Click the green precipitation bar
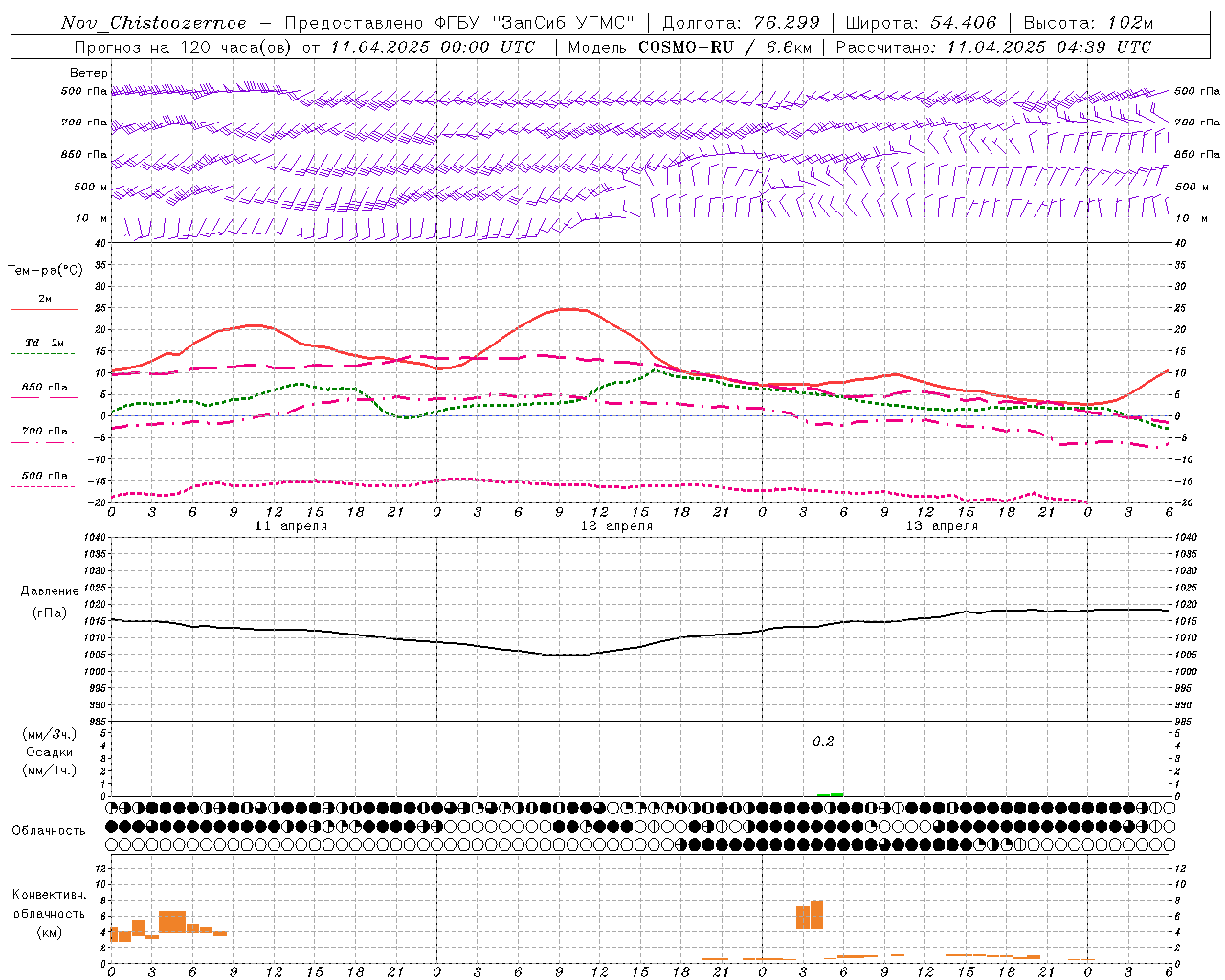Viewport: 1225px width, 980px height. click(x=830, y=794)
